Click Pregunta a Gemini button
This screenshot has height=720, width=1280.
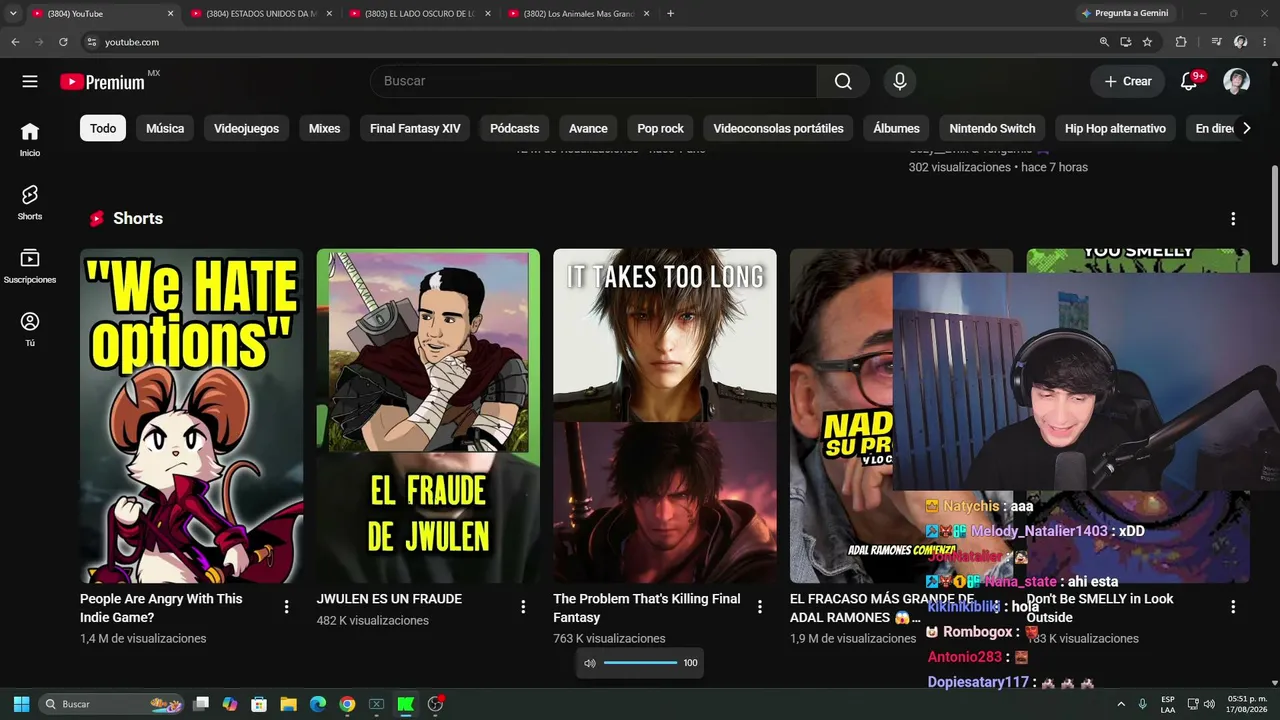pos(1124,13)
